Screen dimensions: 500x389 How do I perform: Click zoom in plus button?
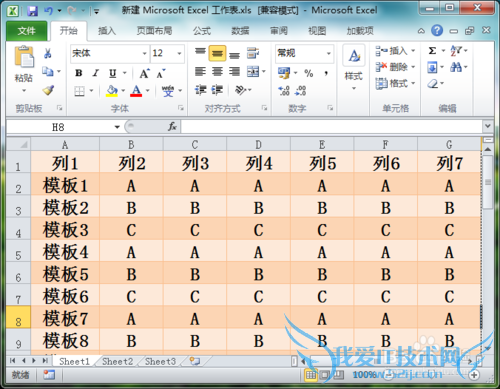click(474, 375)
